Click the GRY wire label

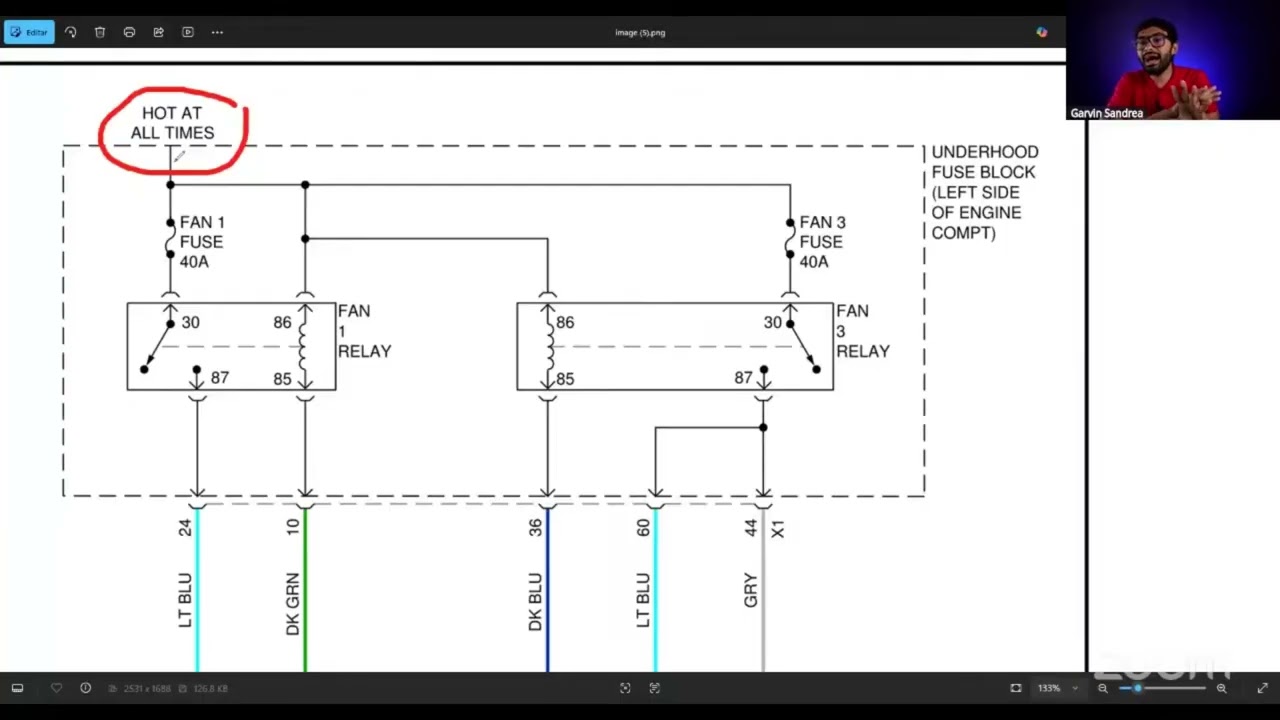tap(750, 590)
